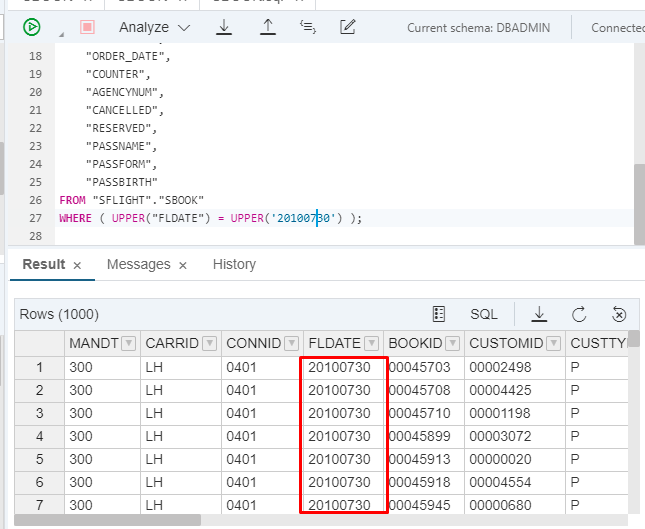The height and width of the screenshot is (529, 645).
Task: Click the vertical scrollbar of the SQL editor
Action: point(639,204)
